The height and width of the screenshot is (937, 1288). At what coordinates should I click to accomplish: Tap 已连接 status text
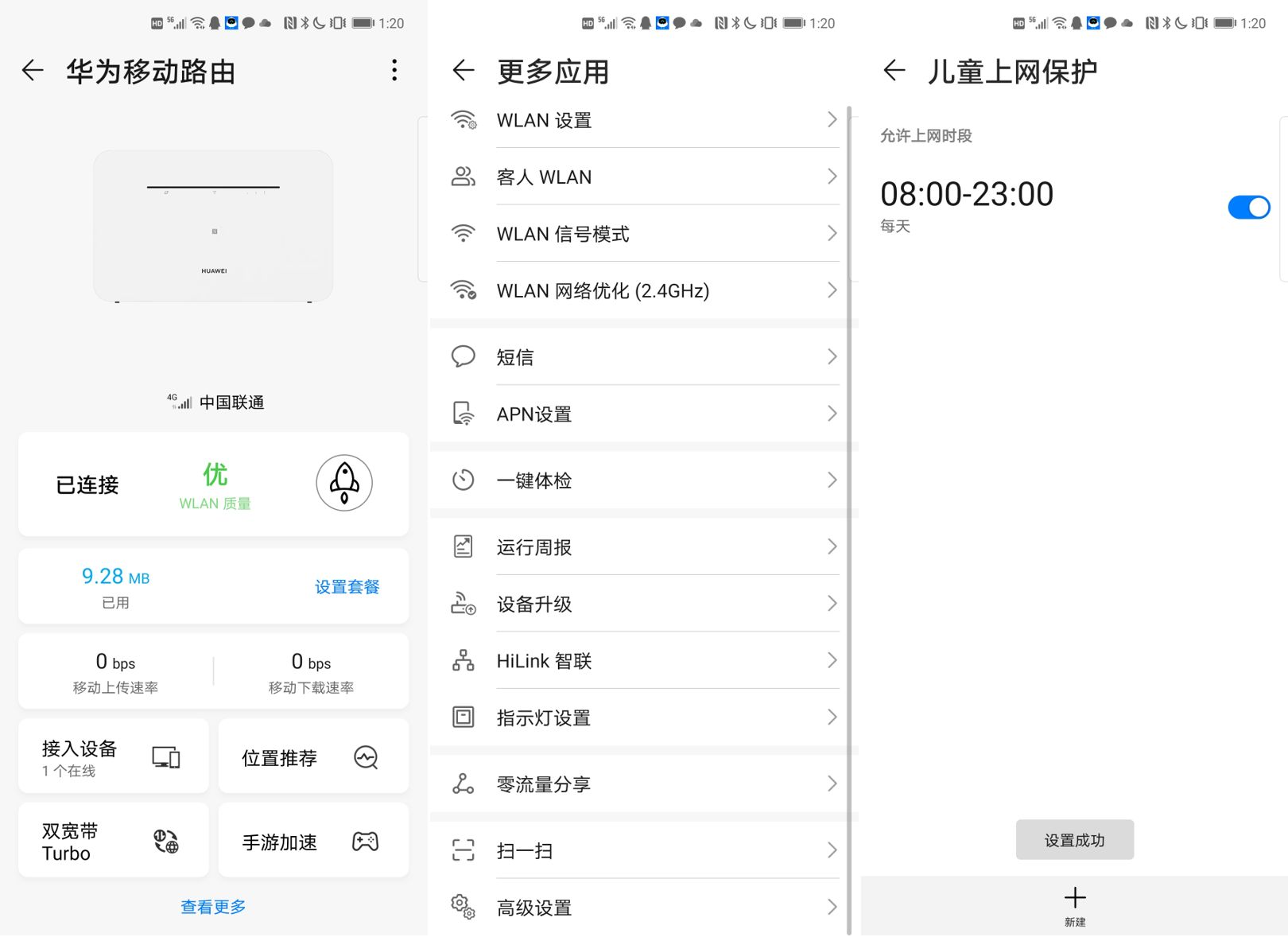pyautogui.click(x=87, y=484)
